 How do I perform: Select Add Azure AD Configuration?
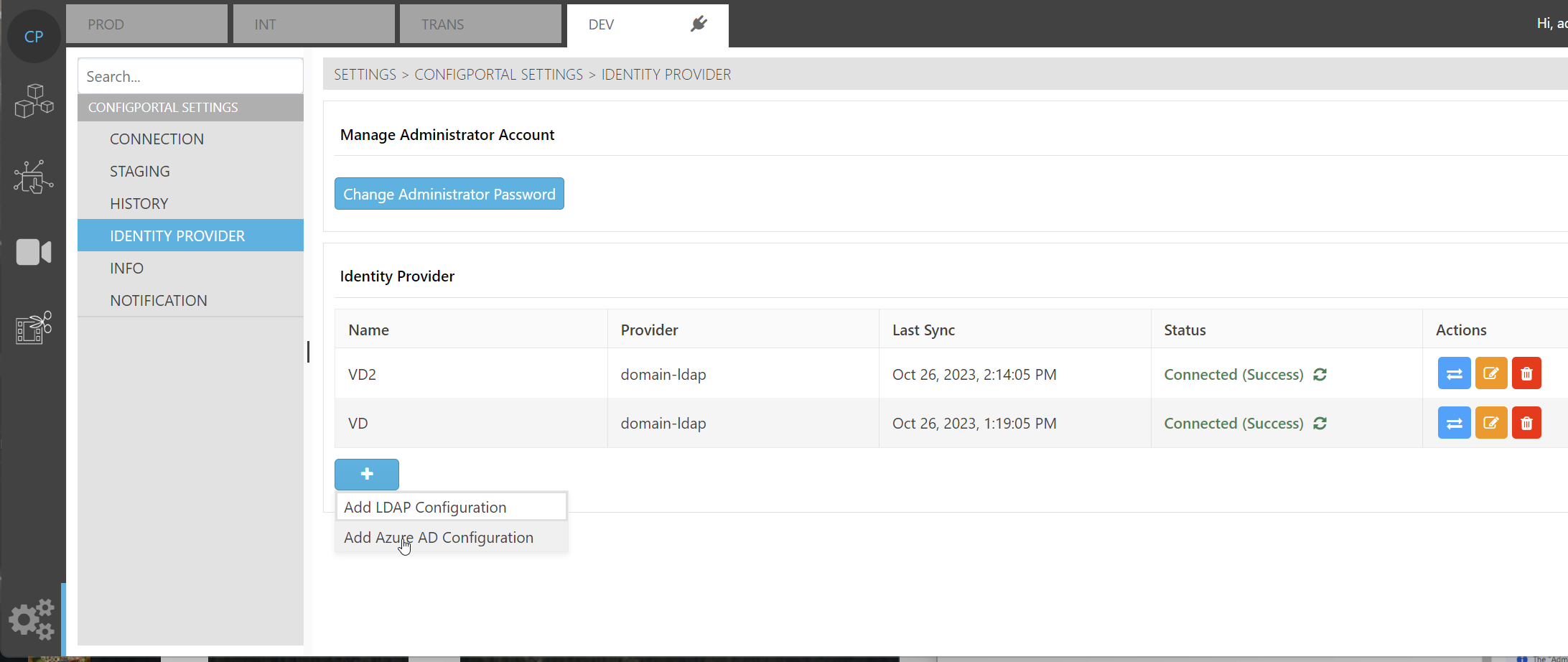tap(439, 538)
